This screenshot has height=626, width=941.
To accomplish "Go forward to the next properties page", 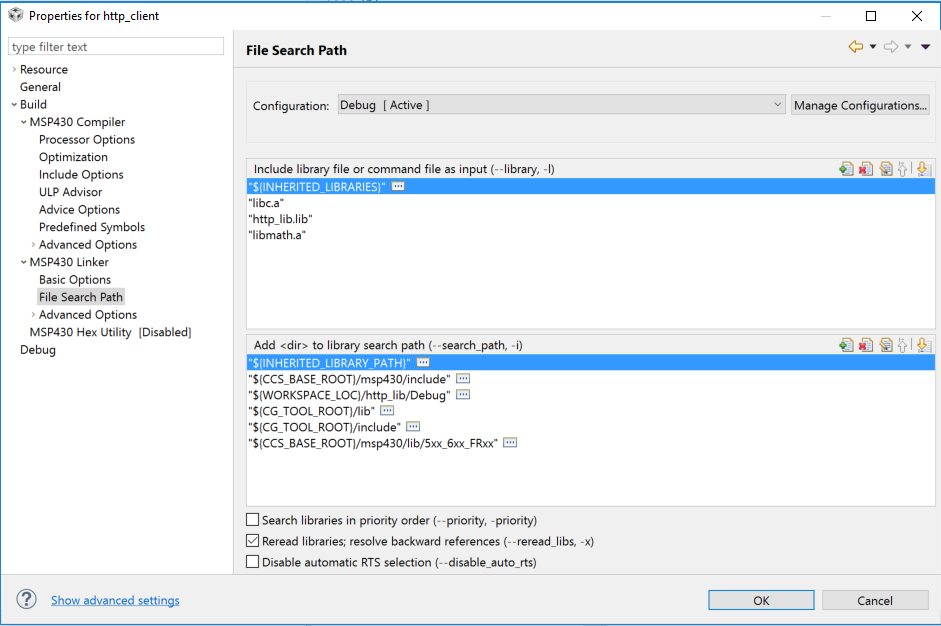I will (891, 46).
